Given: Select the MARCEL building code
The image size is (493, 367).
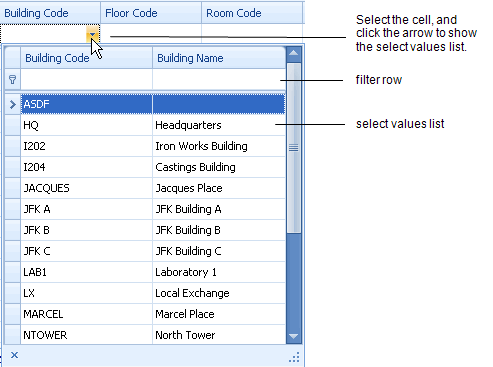Looking at the screenshot, I should click(86, 314).
